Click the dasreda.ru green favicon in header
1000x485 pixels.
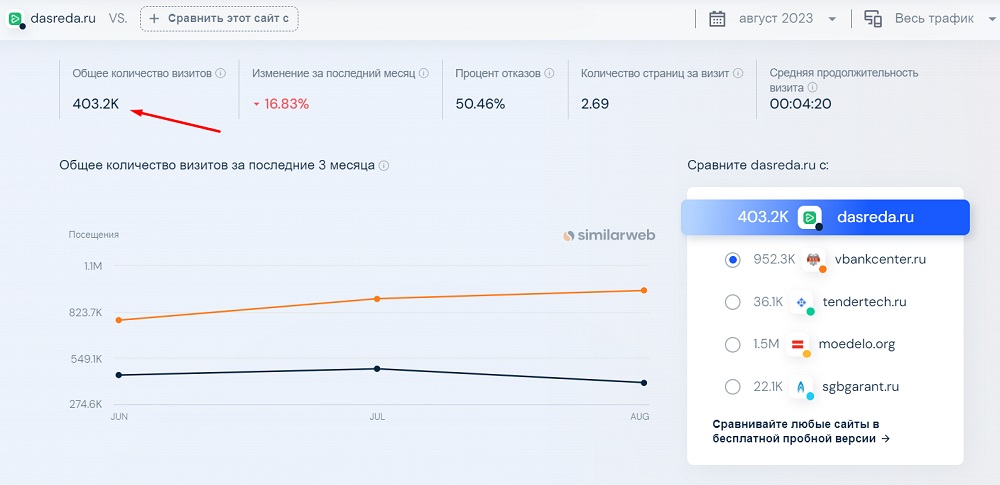click(x=15, y=19)
